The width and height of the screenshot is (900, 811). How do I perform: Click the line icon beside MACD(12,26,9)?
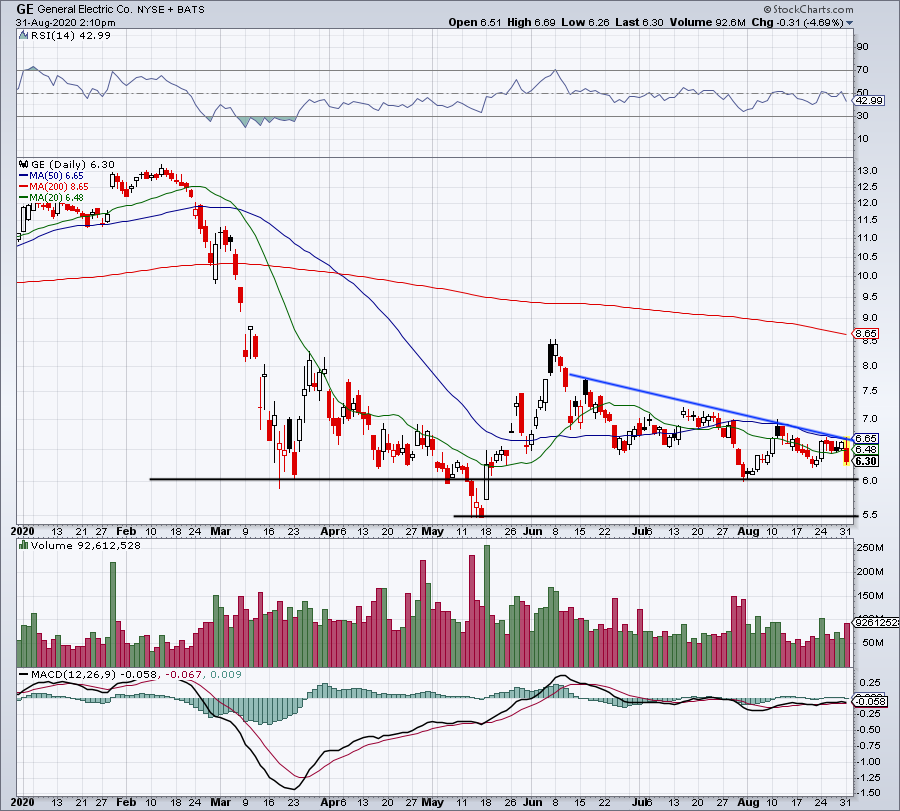coord(24,674)
